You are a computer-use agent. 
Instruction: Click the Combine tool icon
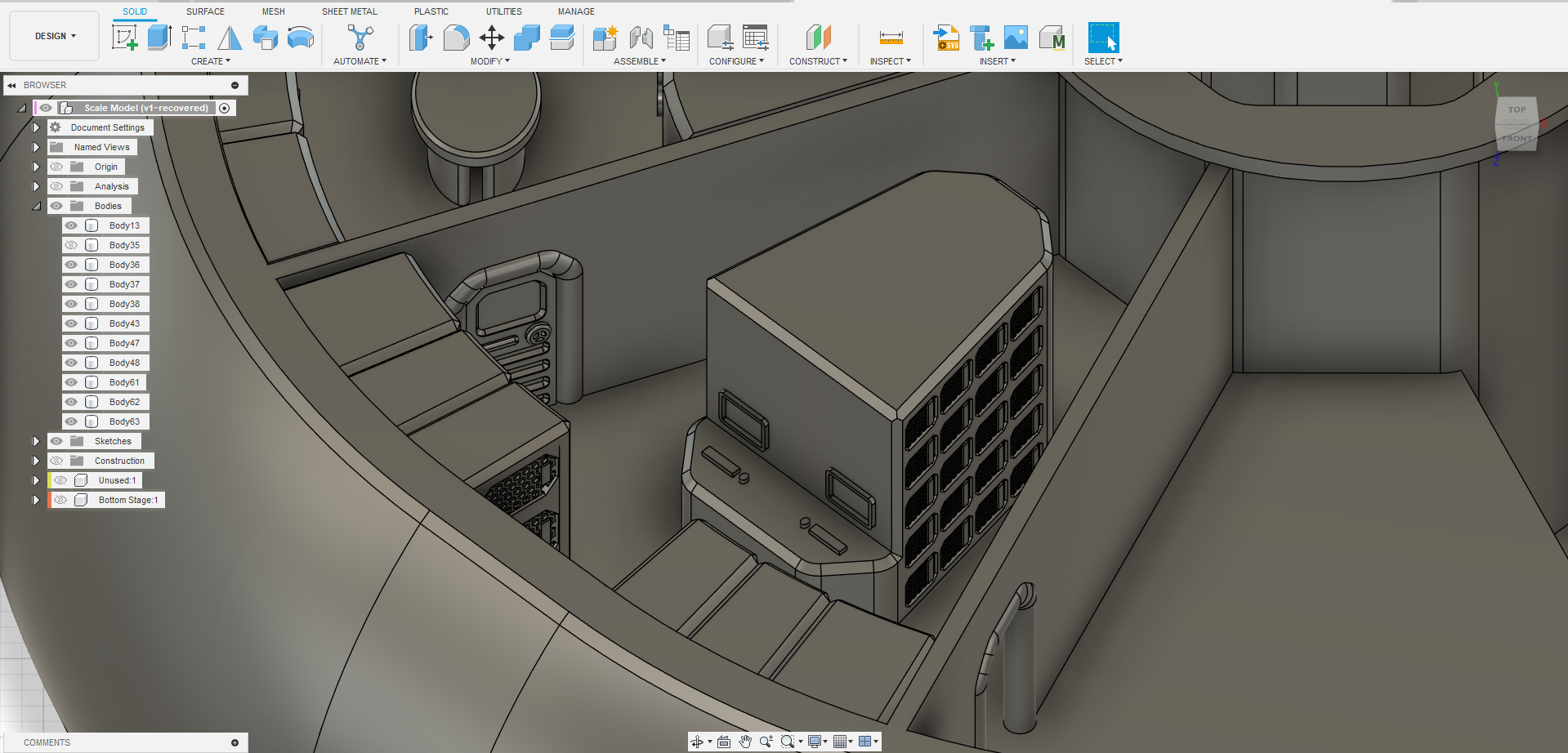pos(527,38)
